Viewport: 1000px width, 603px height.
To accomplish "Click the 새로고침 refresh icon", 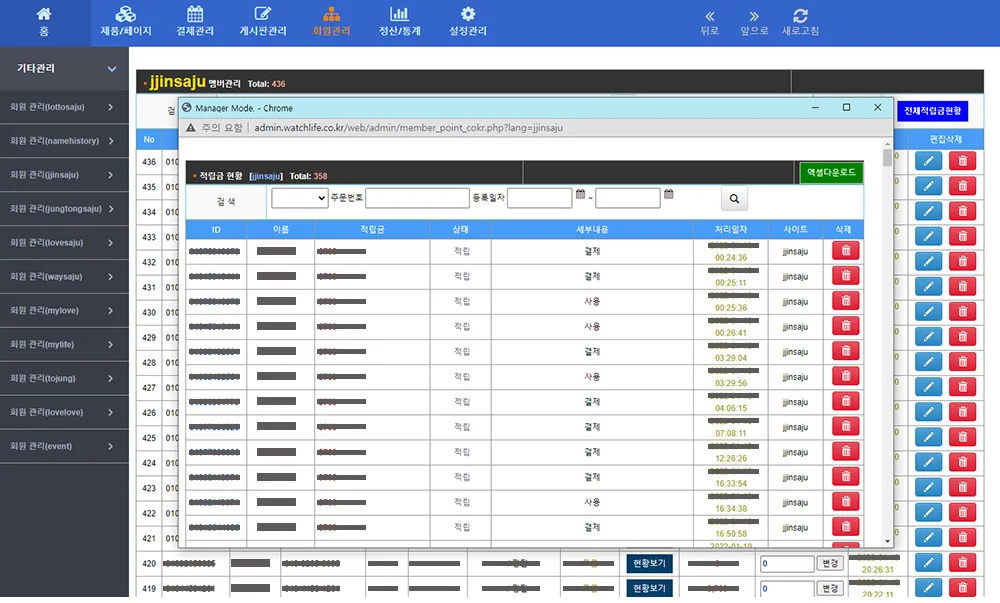I will 800,22.
